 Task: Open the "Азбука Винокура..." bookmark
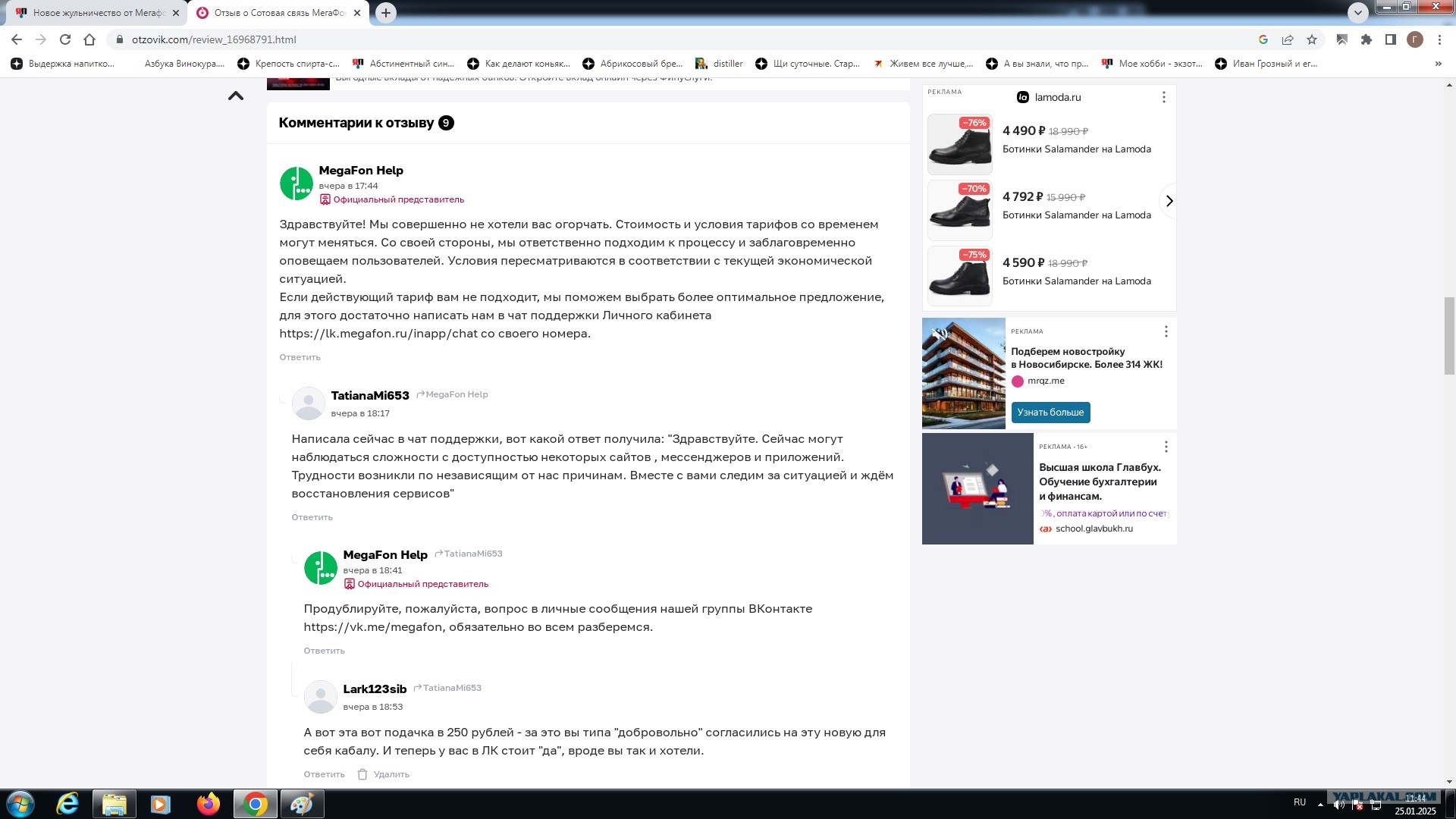pyautogui.click(x=184, y=64)
